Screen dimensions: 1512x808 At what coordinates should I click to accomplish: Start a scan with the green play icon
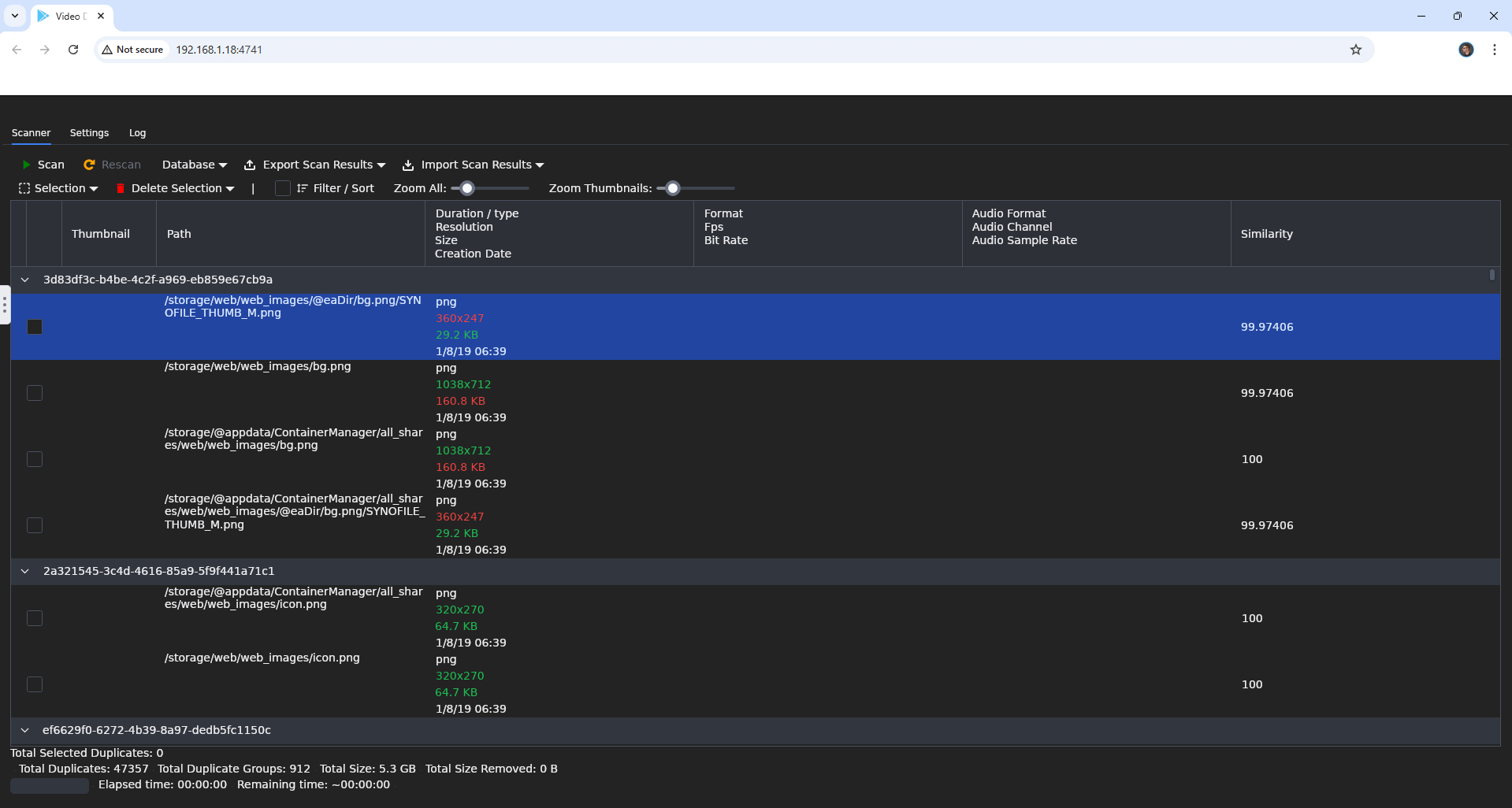tap(26, 165)
